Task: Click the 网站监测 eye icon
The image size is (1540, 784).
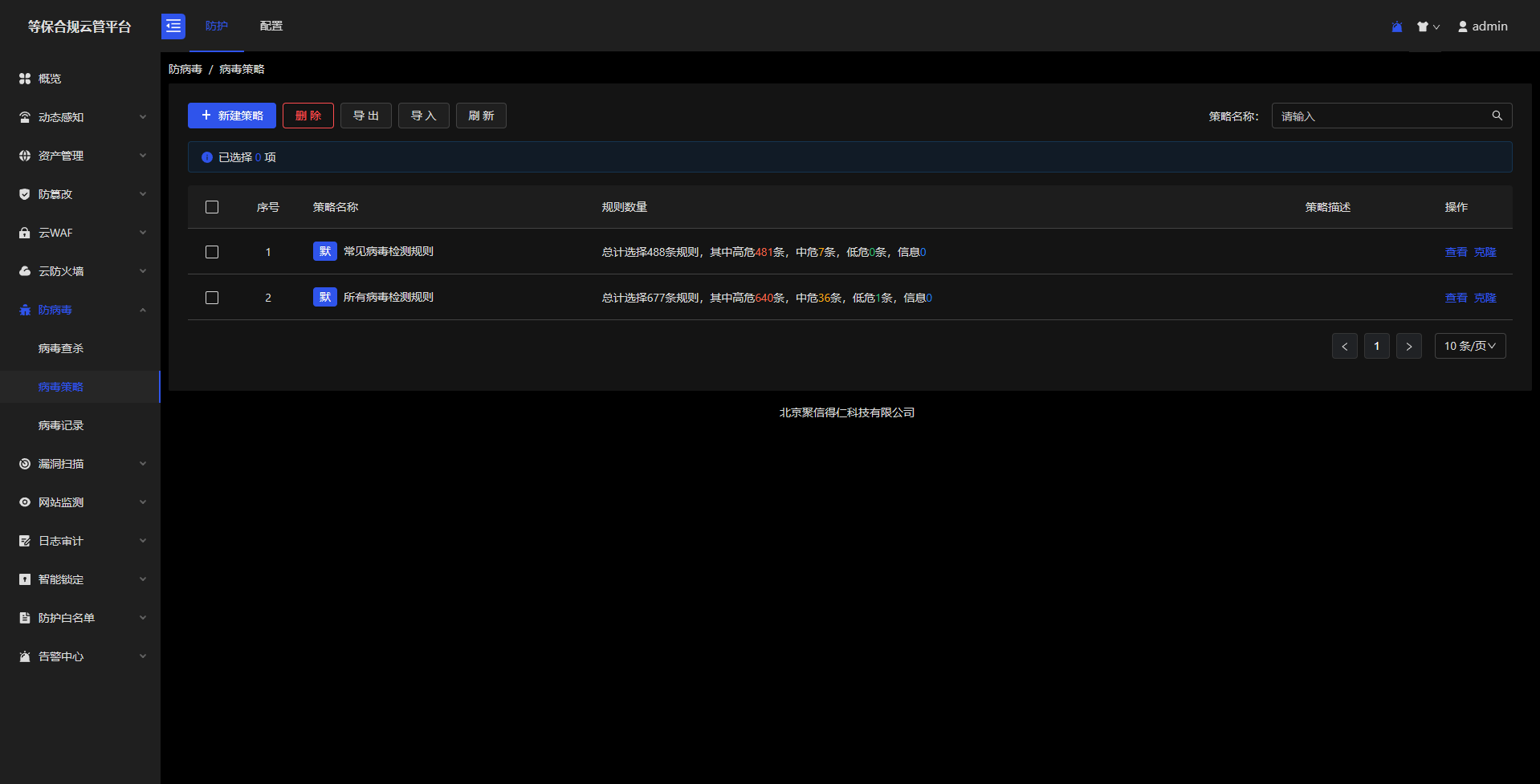Action: click(25, 502)
